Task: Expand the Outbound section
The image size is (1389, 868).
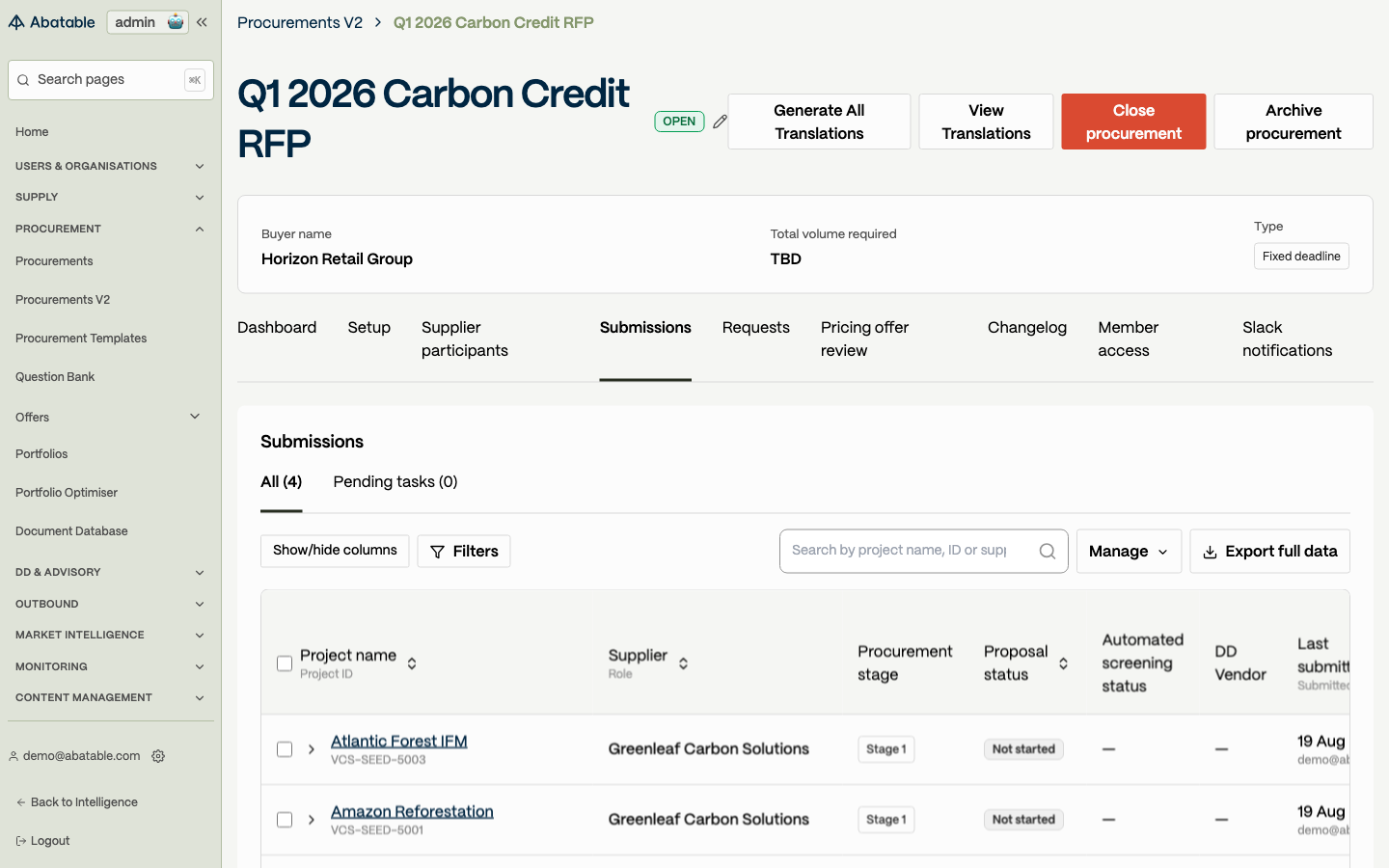Action: [x=200, y=604]
